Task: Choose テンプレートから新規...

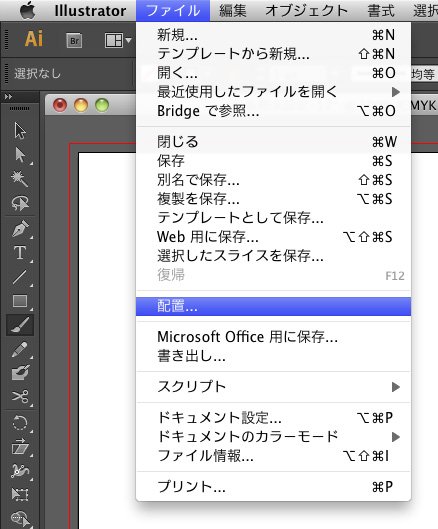Action: point(273,54)
